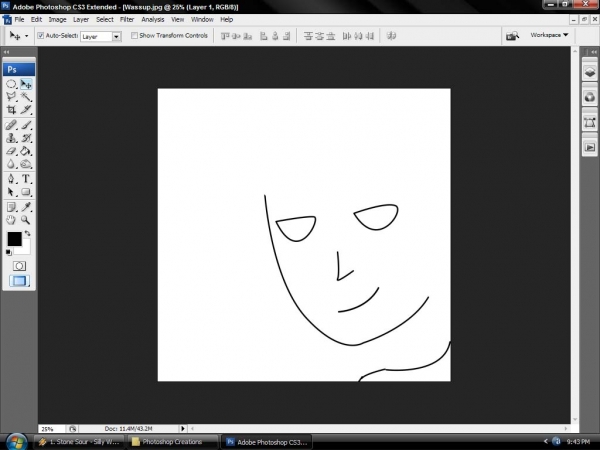Image resolution: width=600 pixels, height=450 pixels.
Task: Click Adobe Photoshop CS3 taskbar button
Action: tap(267, 442)
